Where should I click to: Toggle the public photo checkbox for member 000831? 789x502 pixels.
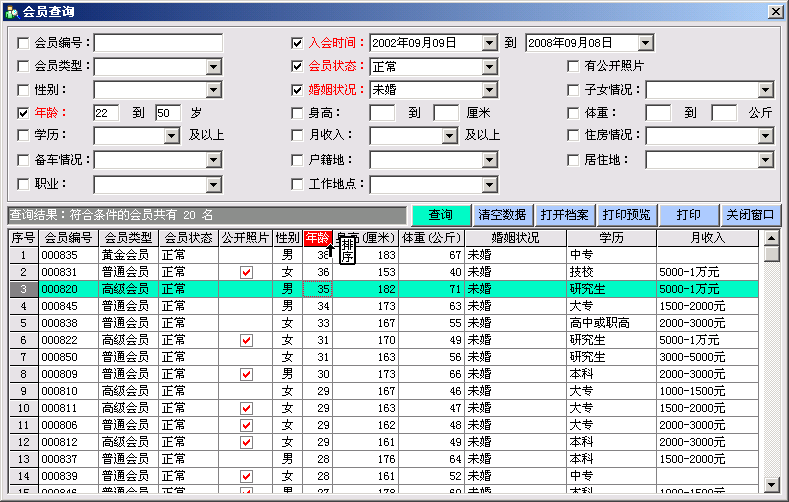coord(246,272)
